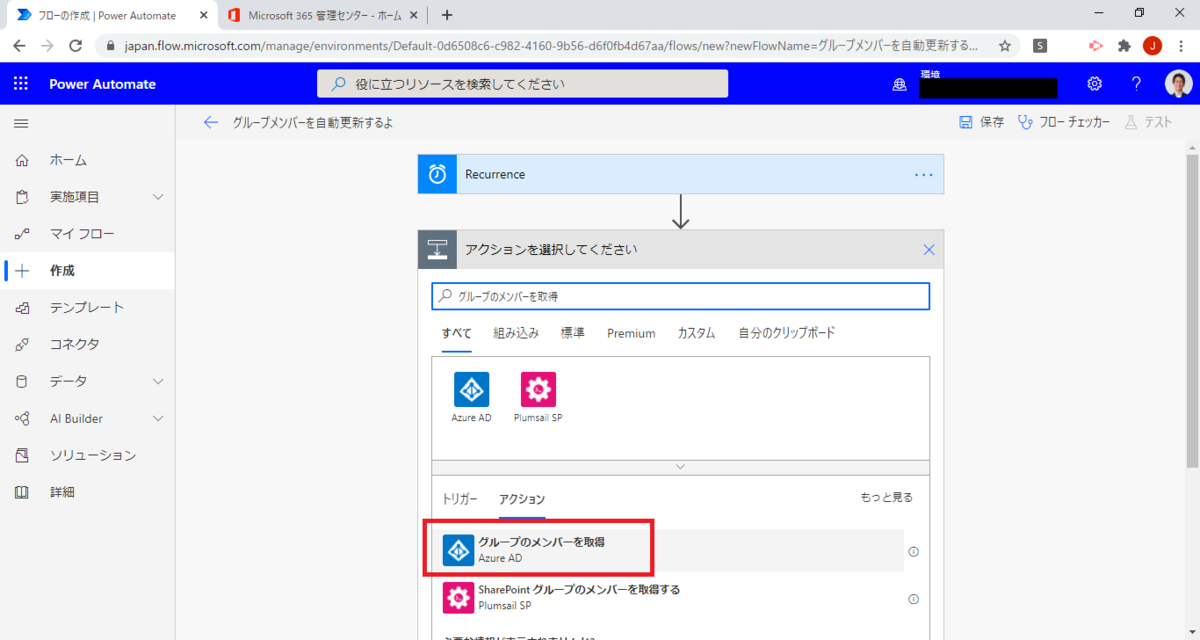The width and height of the screenshot is (1200, 640).
Task: Click the book icon beside 詳細
Action: pyautogui.click(x=22, y=492)
